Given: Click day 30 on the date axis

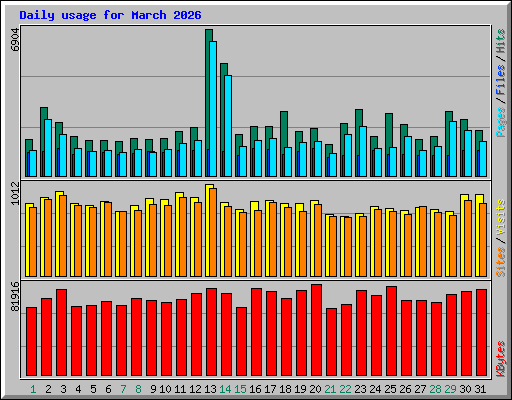Looking at the screenshot, I should coord(465,389).
